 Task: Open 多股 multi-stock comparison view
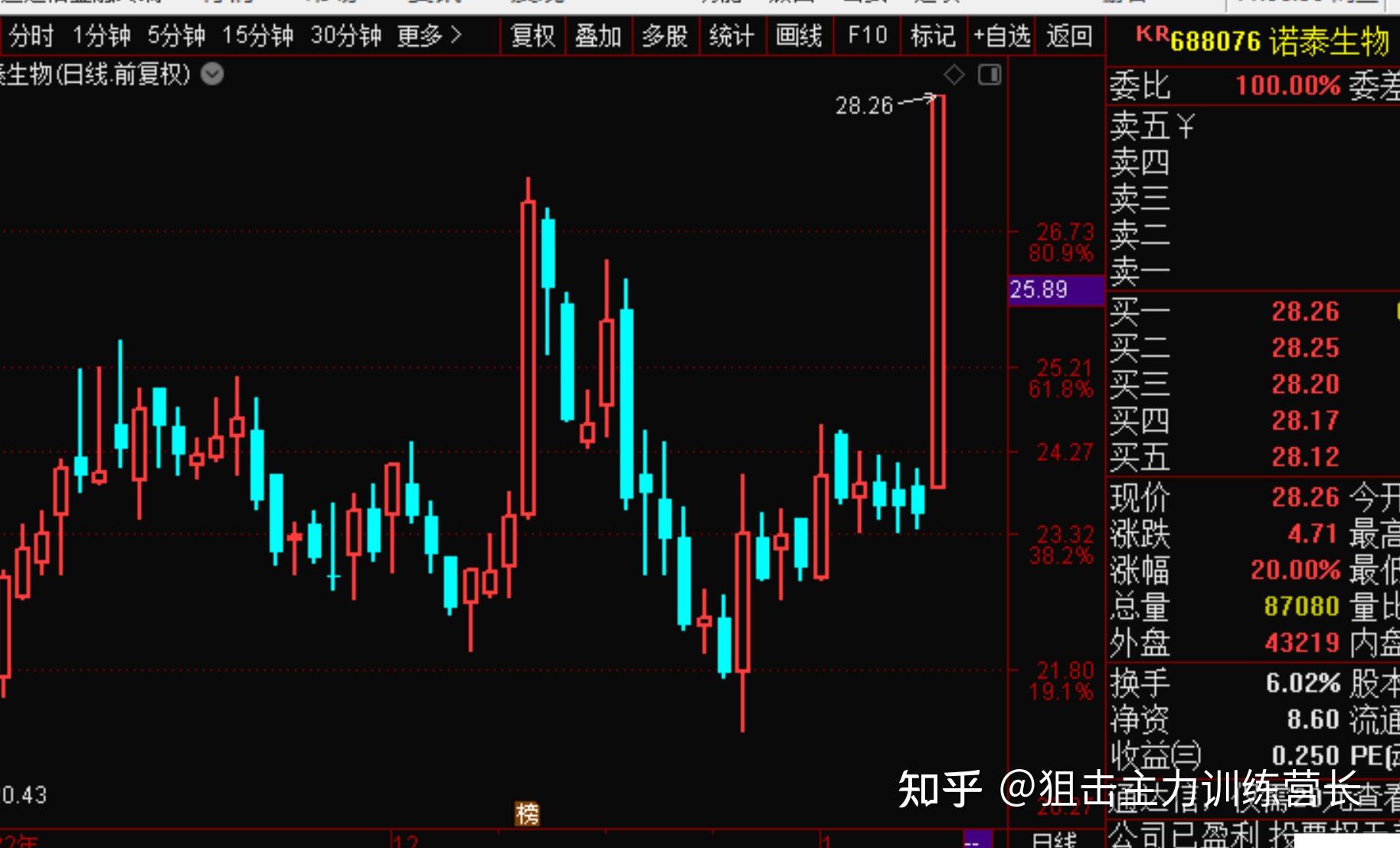point(666,35)
